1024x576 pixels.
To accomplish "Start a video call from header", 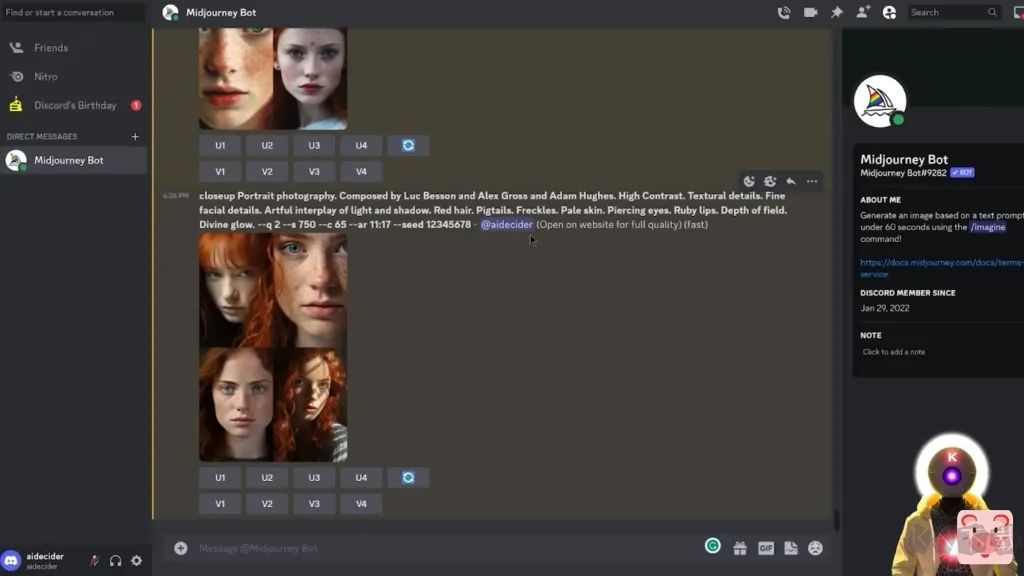I will coord(810,13).
